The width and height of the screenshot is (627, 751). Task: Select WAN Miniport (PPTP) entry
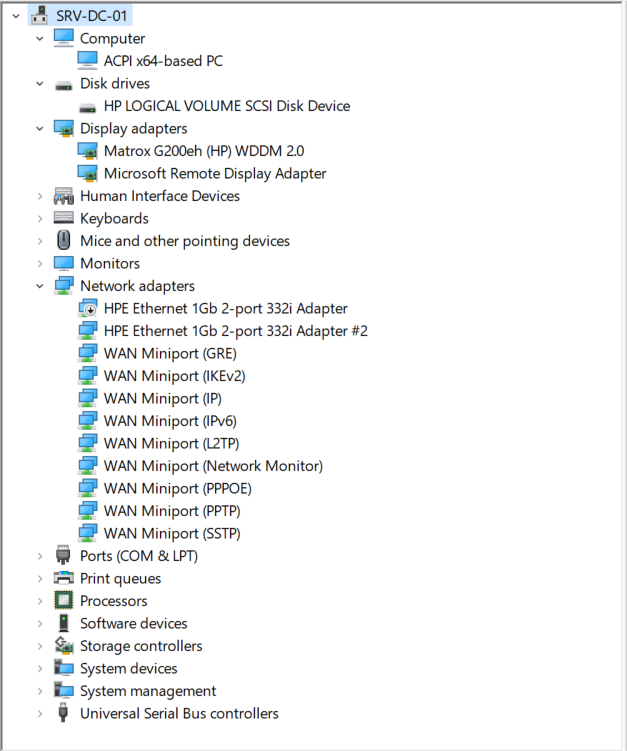172,511
